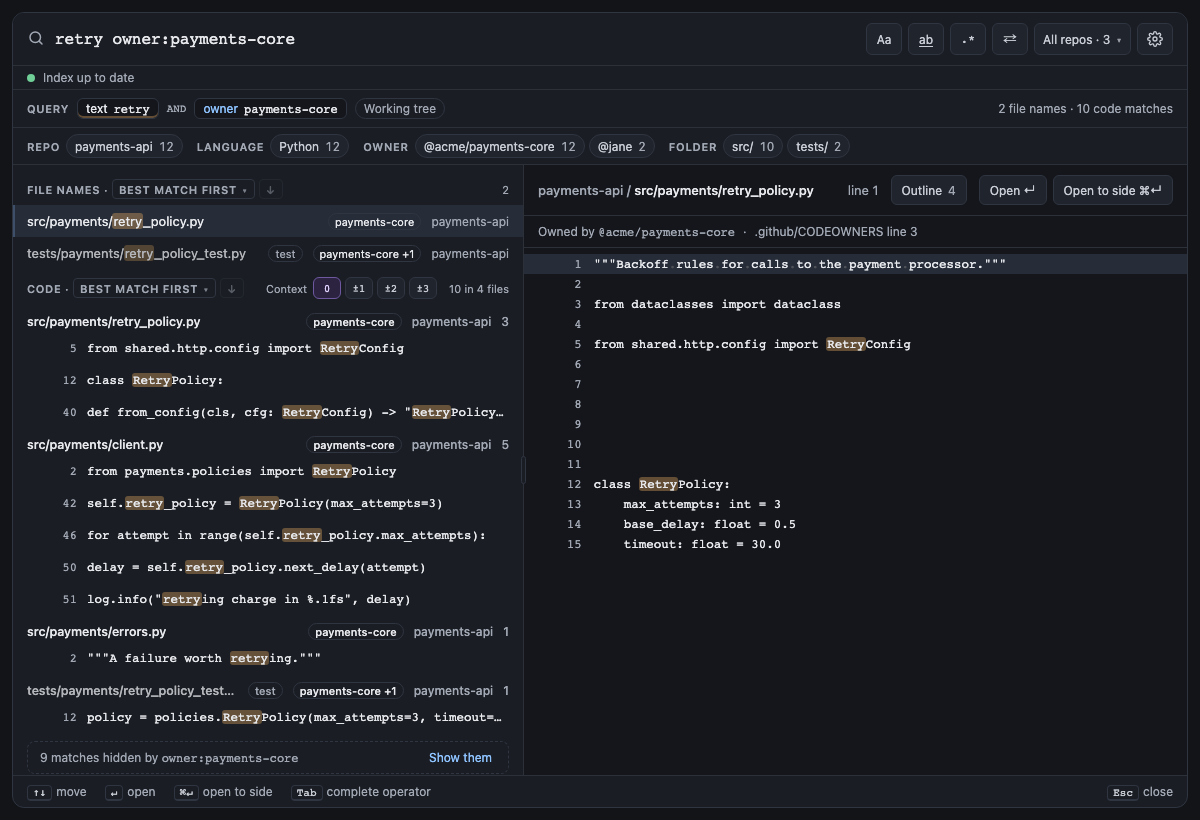Screen dimensions: 1200x820
Task: Click 'Show them' hidden matches link
Action: (x=460, y=758)
